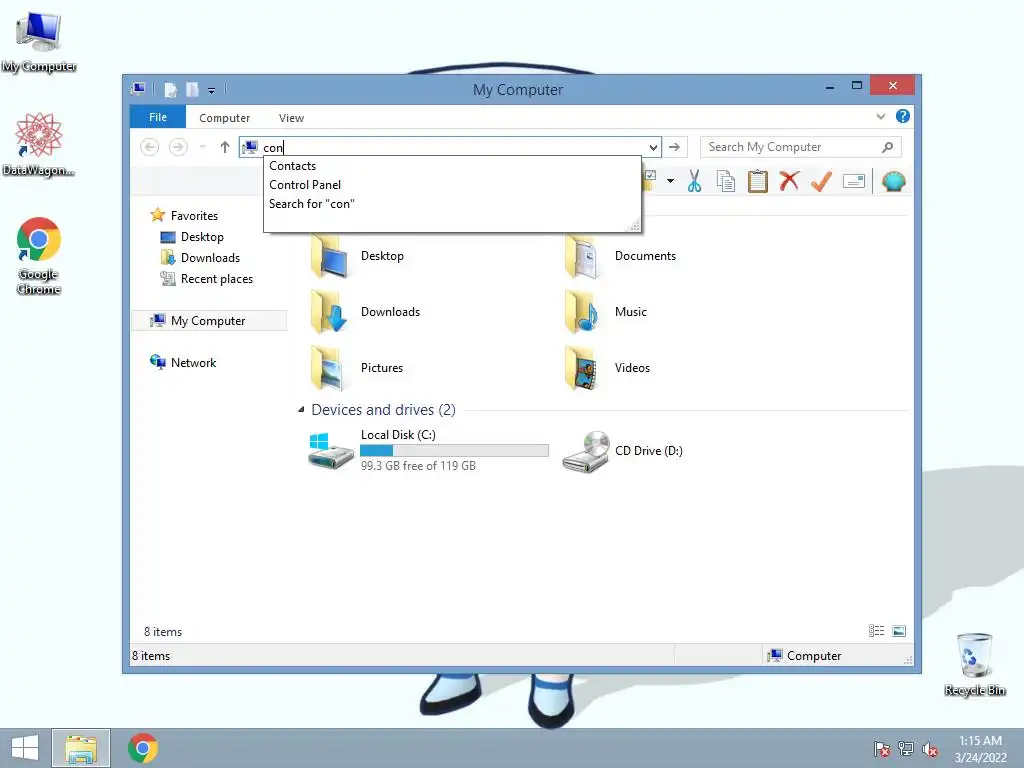This screenshot has height=768, width=1024.
Task: Click the search magnifier icon
Action: (888, 147)
